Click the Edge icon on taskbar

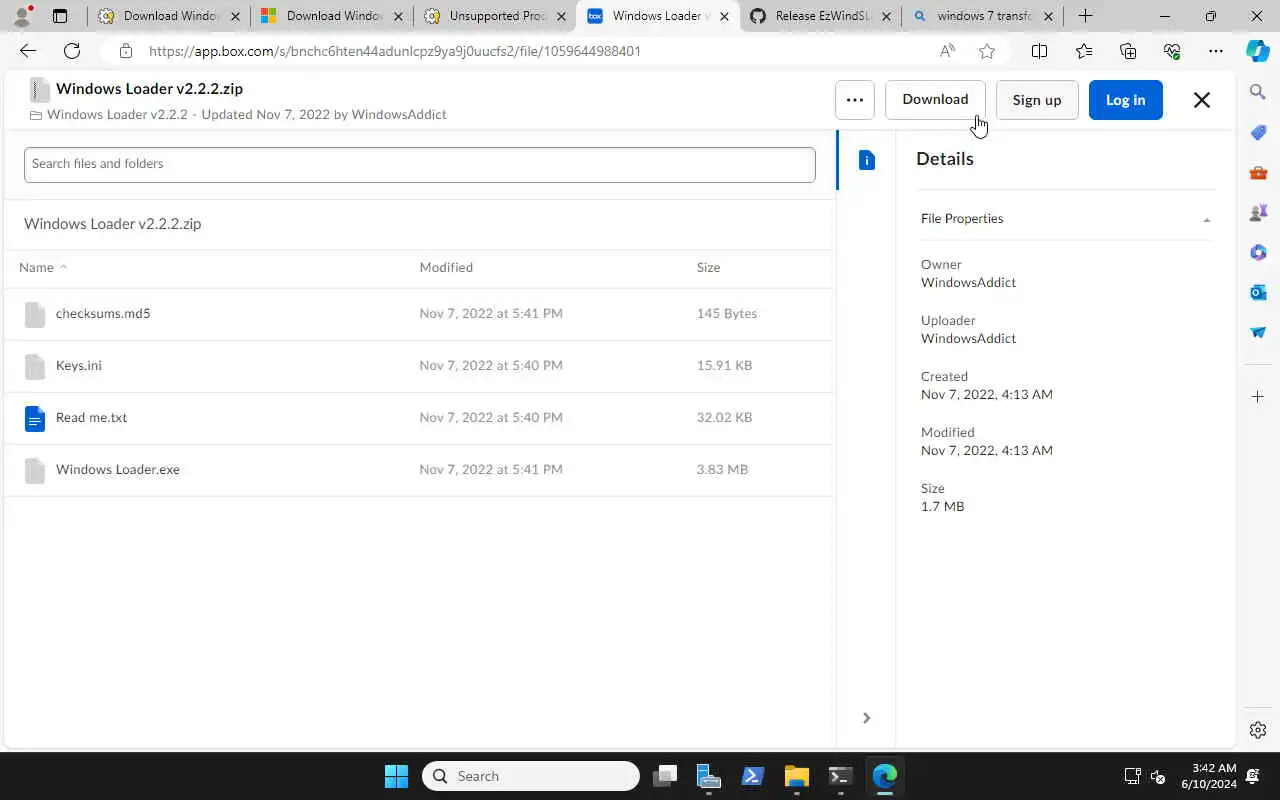(884, 776)
